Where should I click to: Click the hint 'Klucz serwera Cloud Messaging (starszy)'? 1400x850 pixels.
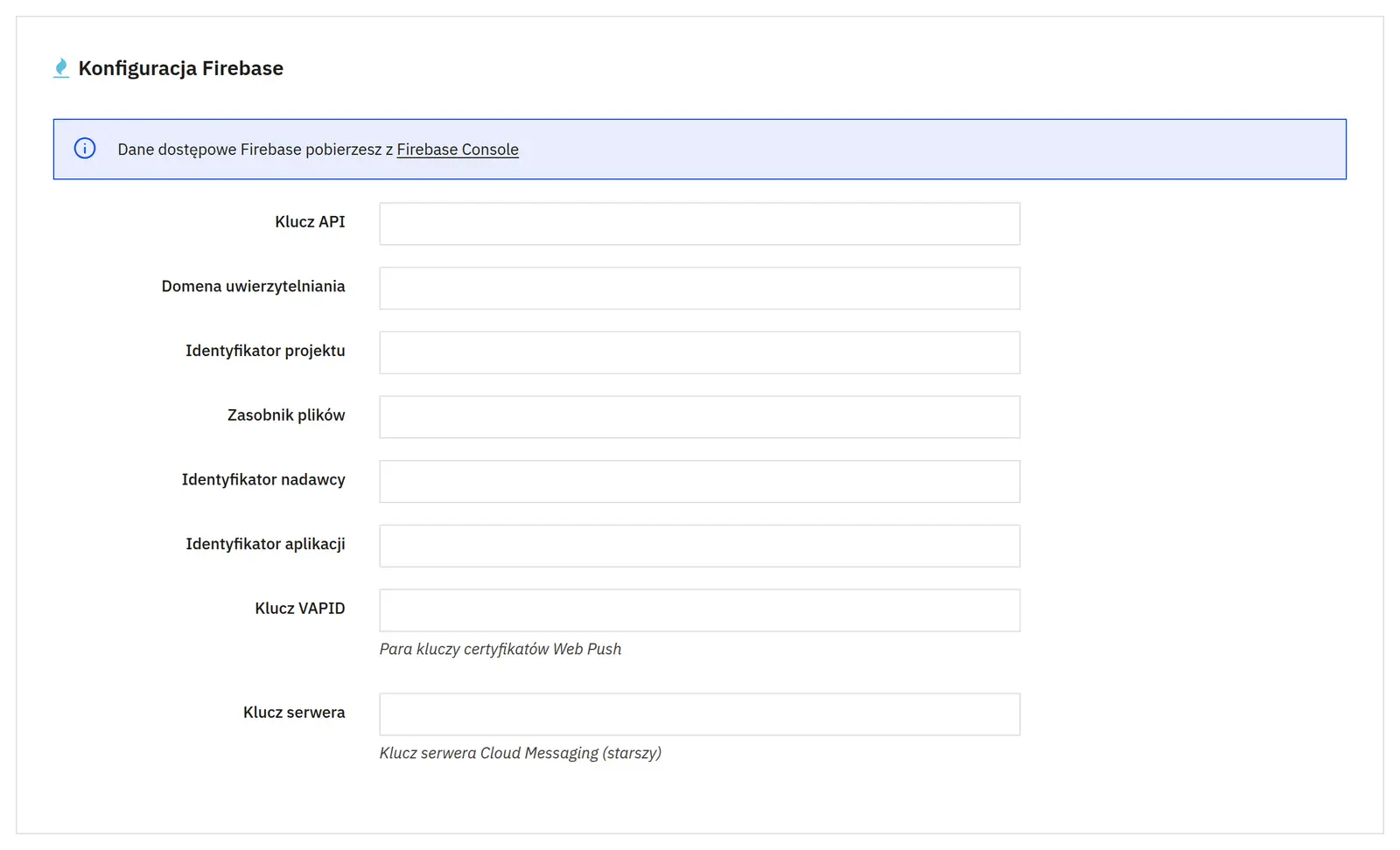[521, 753]
